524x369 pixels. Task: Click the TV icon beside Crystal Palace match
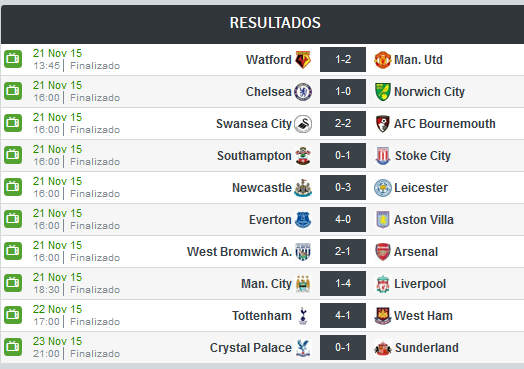pos(13,347)
